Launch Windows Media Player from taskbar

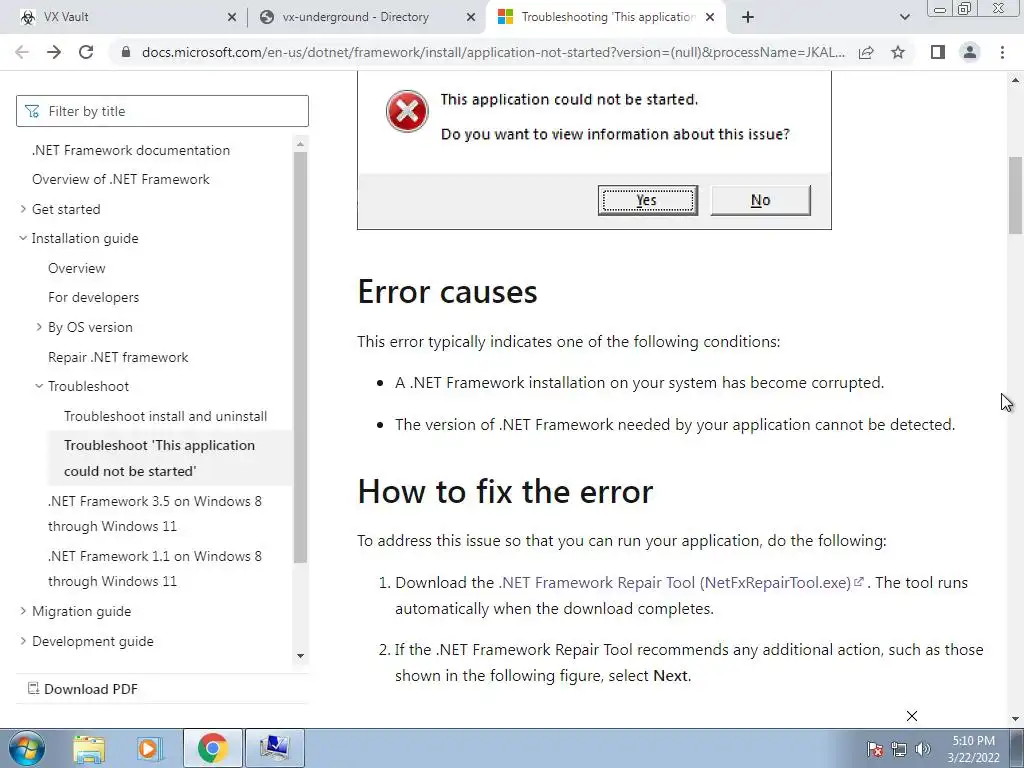[149, 748]
